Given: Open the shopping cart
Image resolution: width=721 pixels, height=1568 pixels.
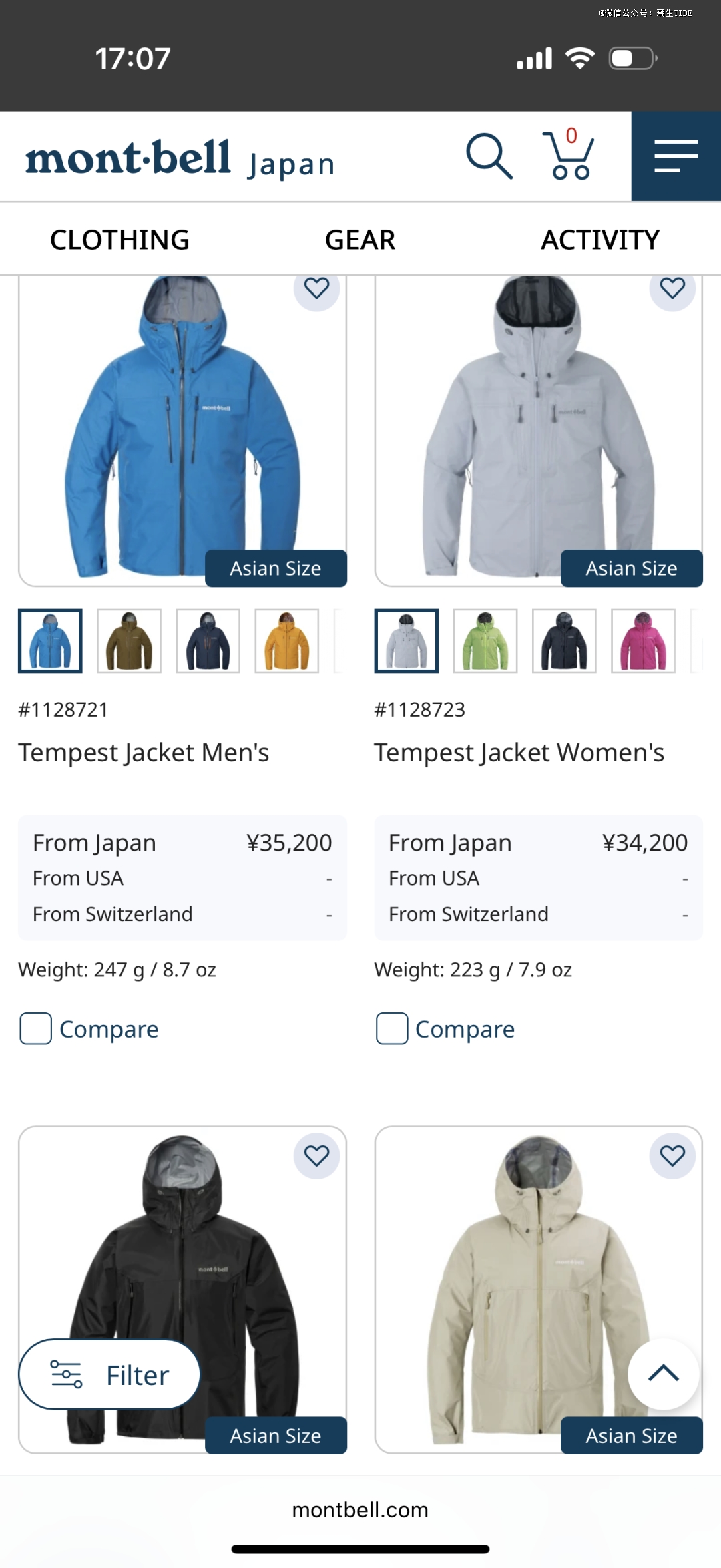Looking at the screenshot, I should [x=568, y=154].
